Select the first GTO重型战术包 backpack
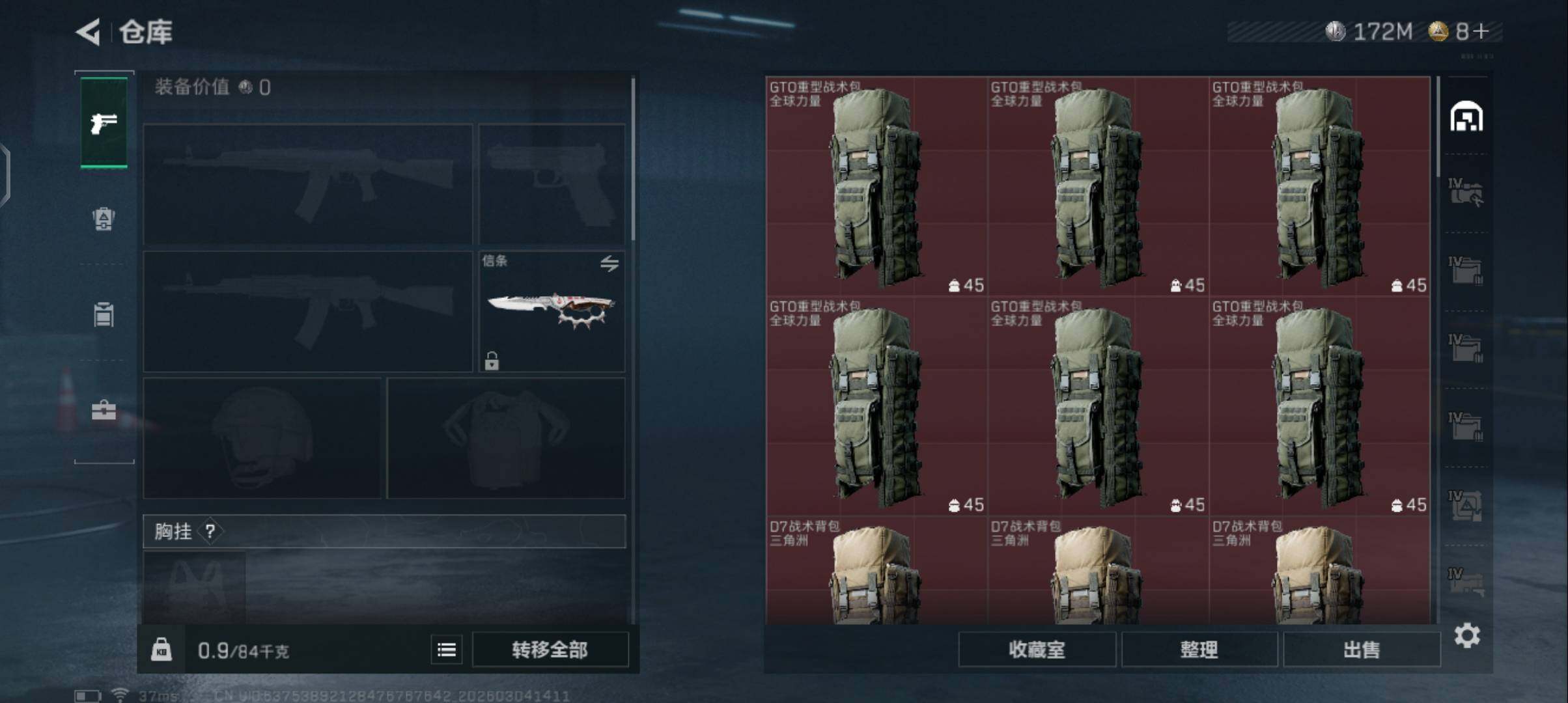1568x703 pixels. (877, 186)
